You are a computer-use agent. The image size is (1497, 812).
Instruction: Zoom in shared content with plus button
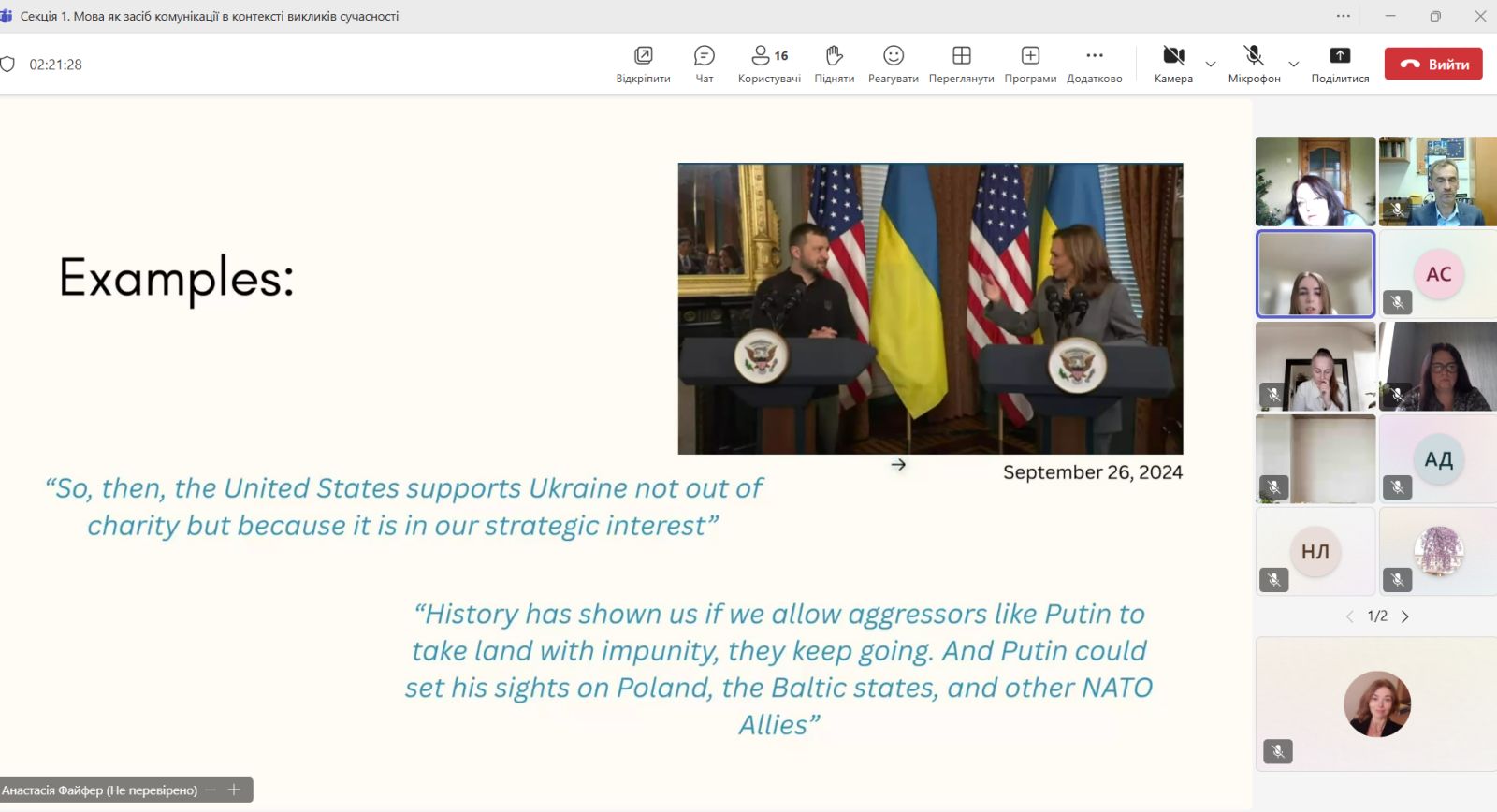234,790
